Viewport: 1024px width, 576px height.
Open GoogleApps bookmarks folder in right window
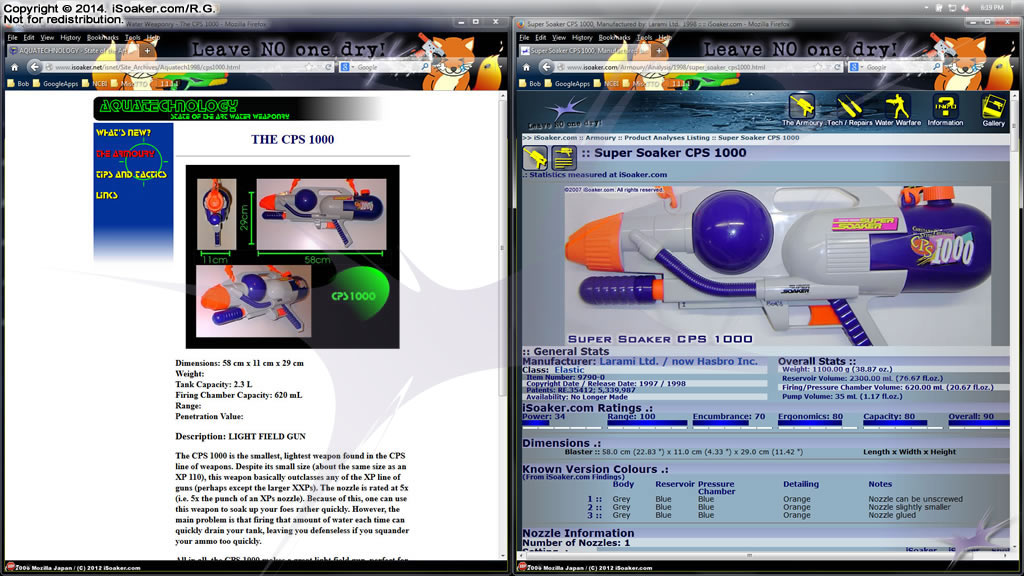(568, 84)
